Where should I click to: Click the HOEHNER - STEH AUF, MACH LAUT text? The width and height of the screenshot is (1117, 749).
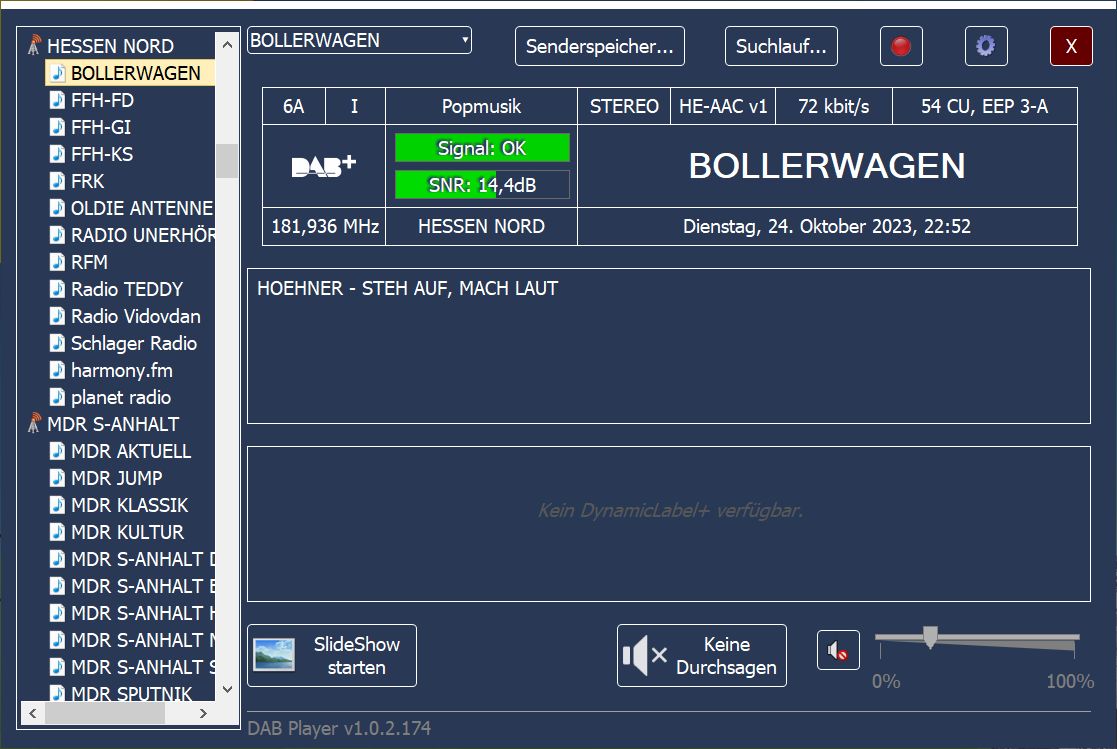pos(407,288)
